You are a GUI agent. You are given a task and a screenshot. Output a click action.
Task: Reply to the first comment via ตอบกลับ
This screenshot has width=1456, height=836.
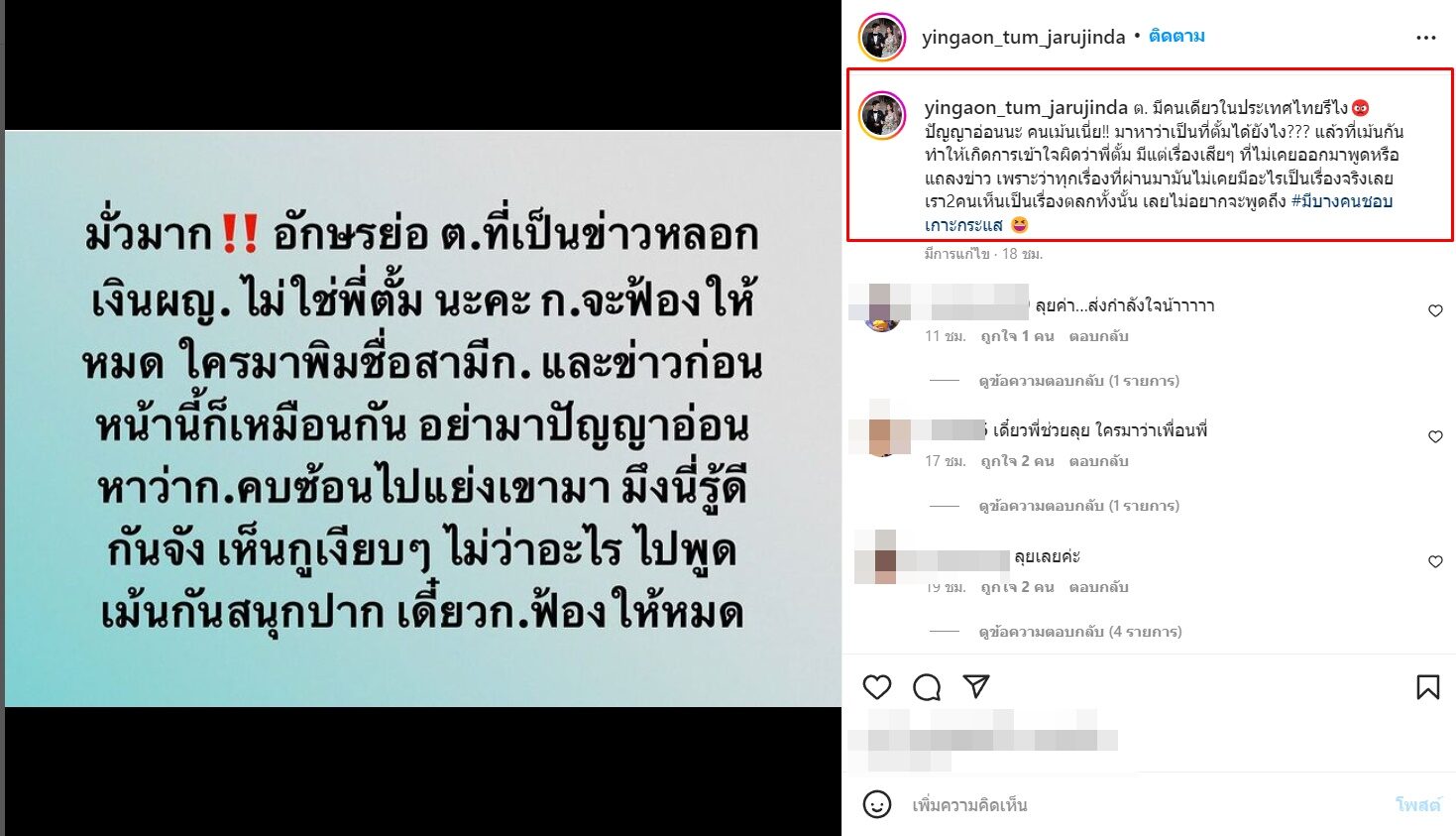point(1098,336)
